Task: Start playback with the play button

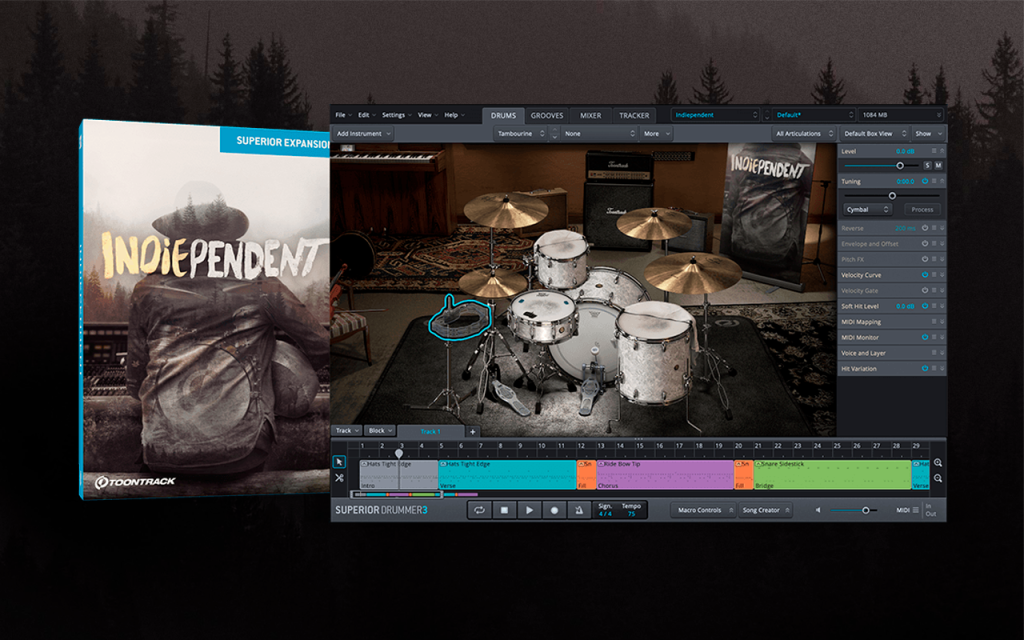Action: click(x=530, y=510)
